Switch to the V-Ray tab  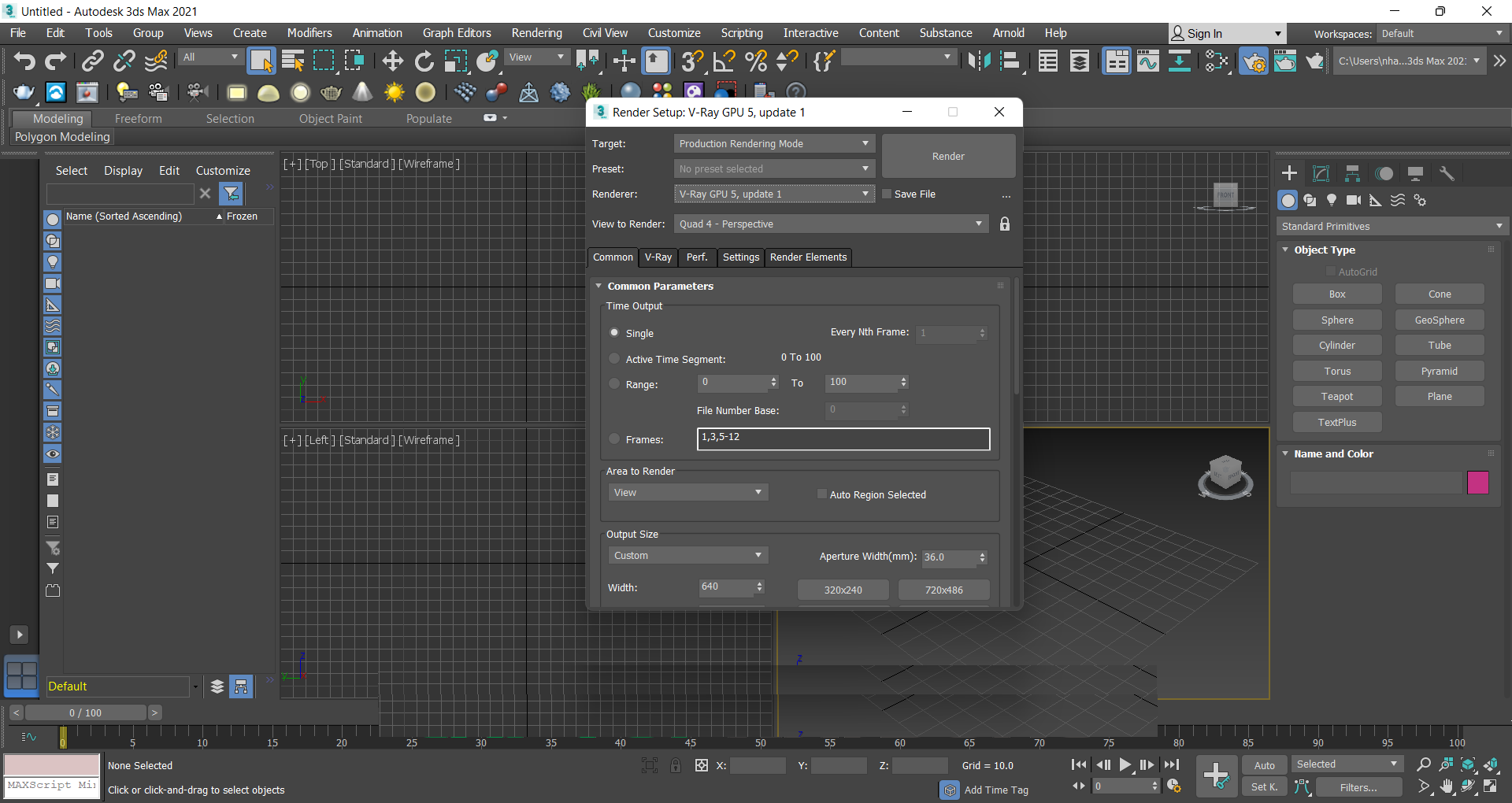[658, 257]
